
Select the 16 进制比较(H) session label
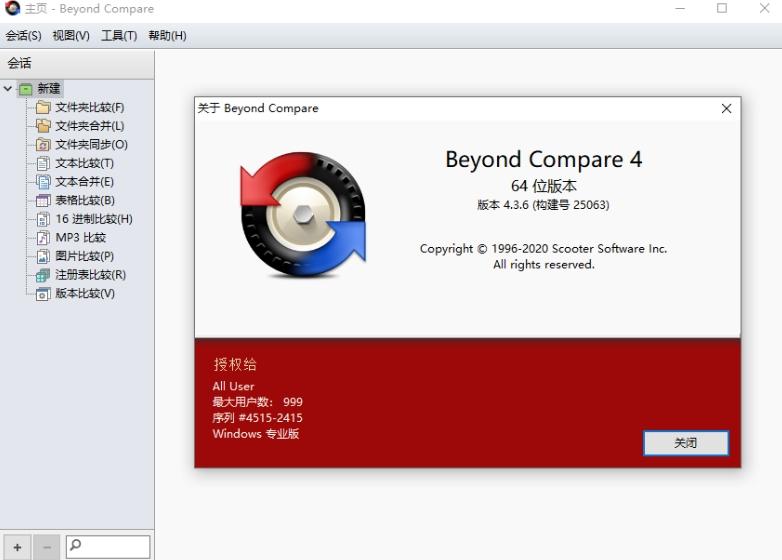pos(94,219)
